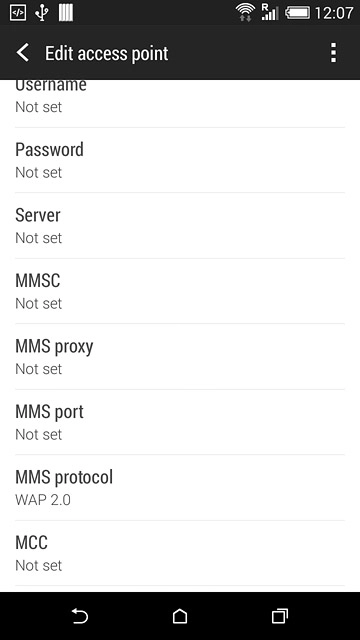Image resolution: width=360 pixels, height=640 pixels.
Task: Tap the Android back navigation button
Action: pos(80,616)
